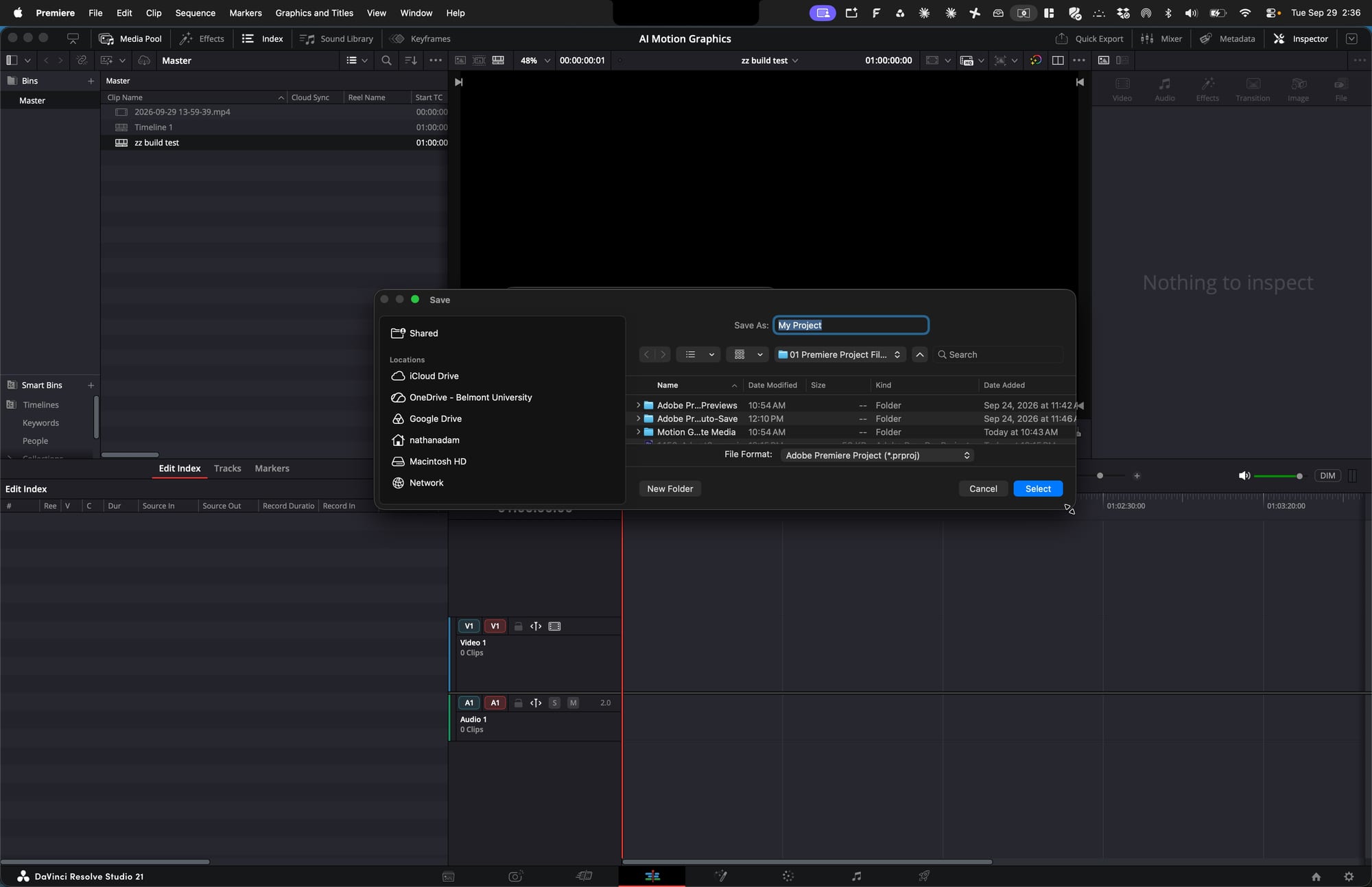The width and height of the screenshot is (1372, 887).
Task: Click the Select button in Save dialog
Action: (x=1038, y=488)
